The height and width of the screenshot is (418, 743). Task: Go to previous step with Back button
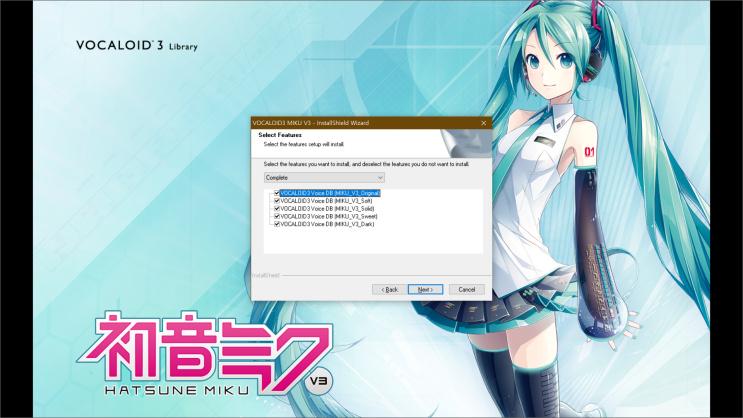point(390,289)
